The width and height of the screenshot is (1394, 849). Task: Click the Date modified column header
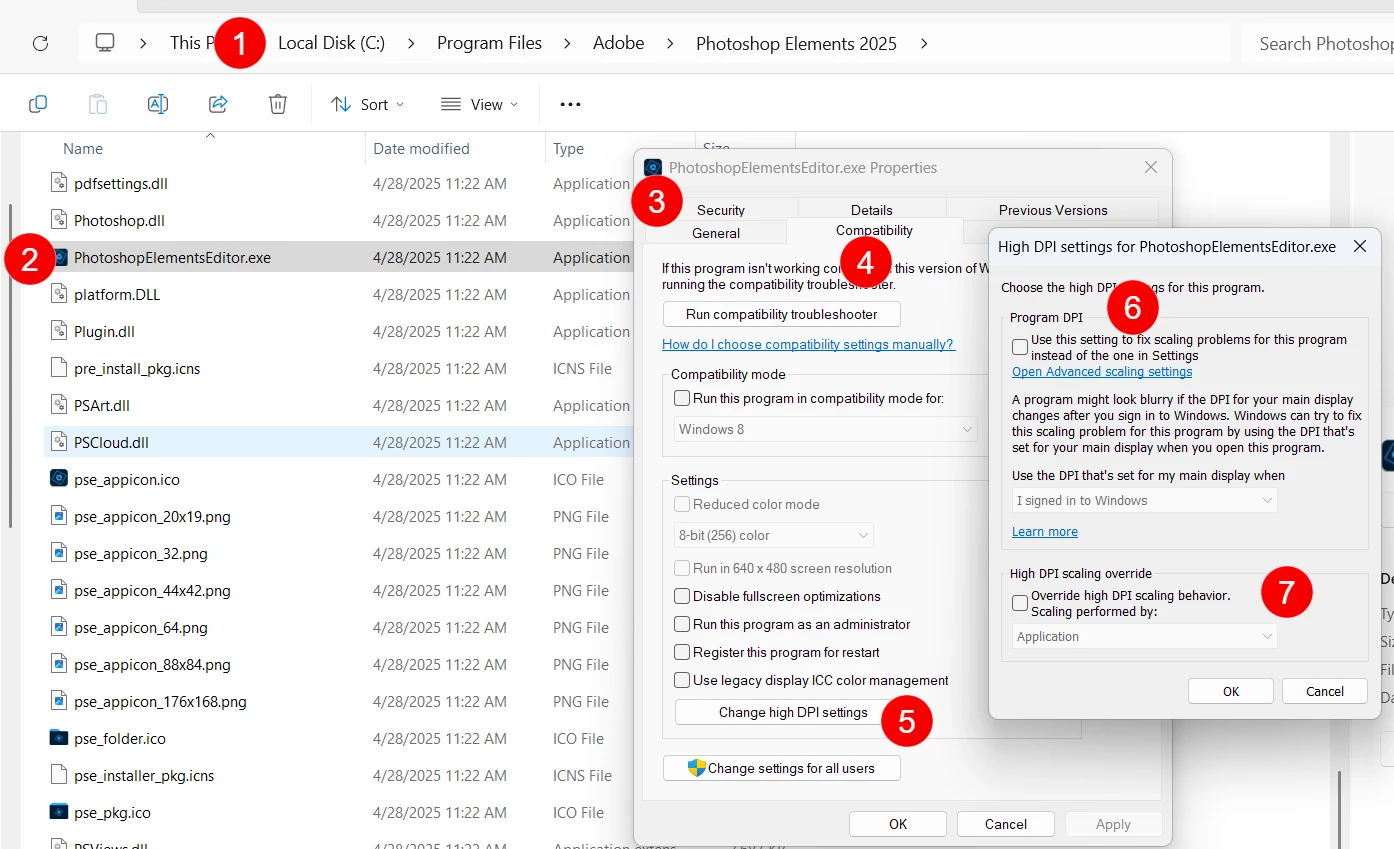(x=421, y=148)
